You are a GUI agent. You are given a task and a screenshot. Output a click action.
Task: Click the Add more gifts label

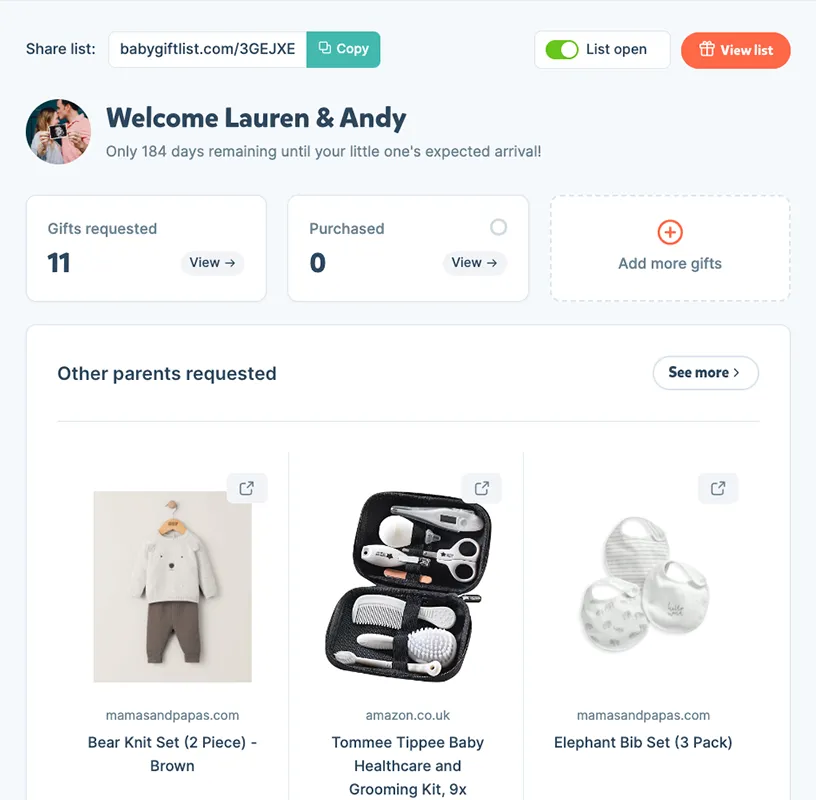pos(670,264)
